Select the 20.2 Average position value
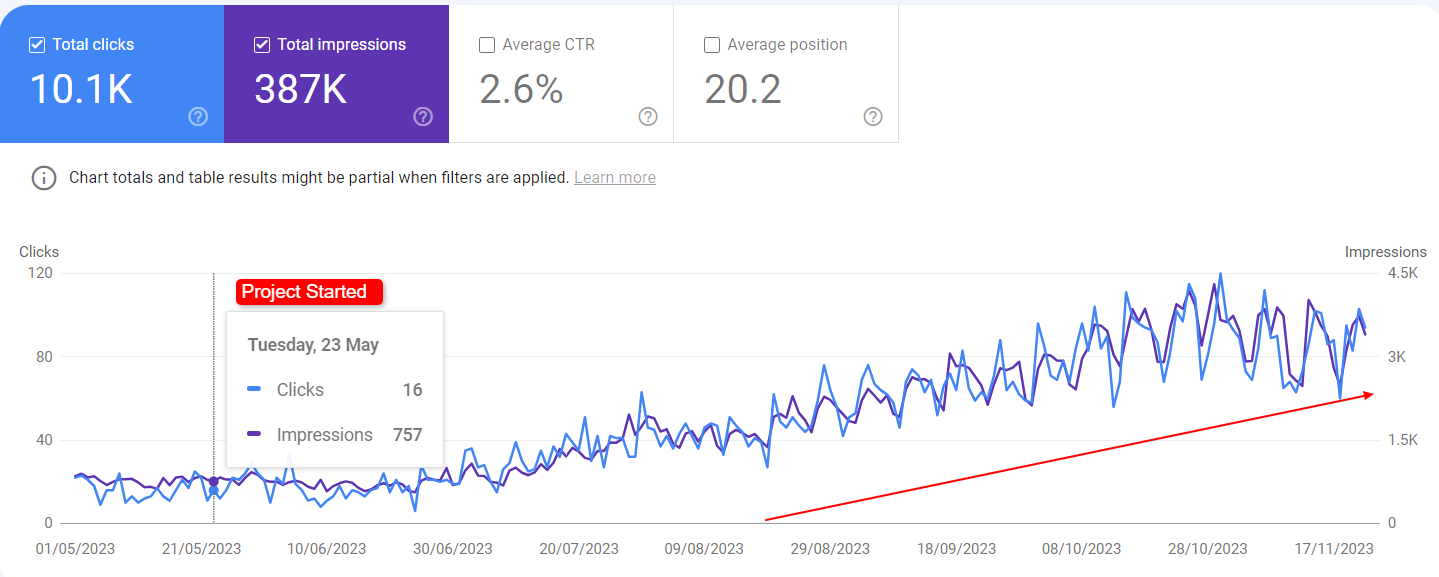Viewport: 1439px width, 577px height. pyautogui.click(x=743, y=90)
